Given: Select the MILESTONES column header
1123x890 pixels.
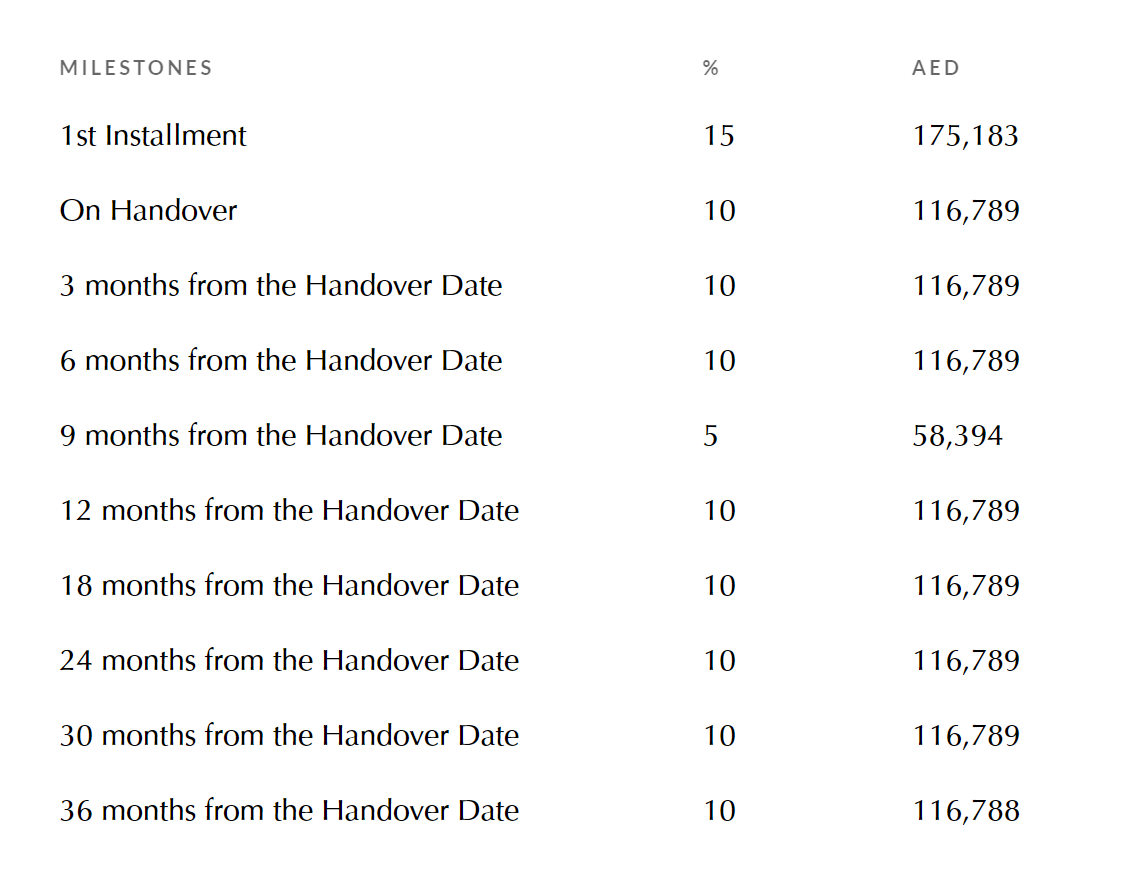Looking at the screenshot, I should pos(136,68).
